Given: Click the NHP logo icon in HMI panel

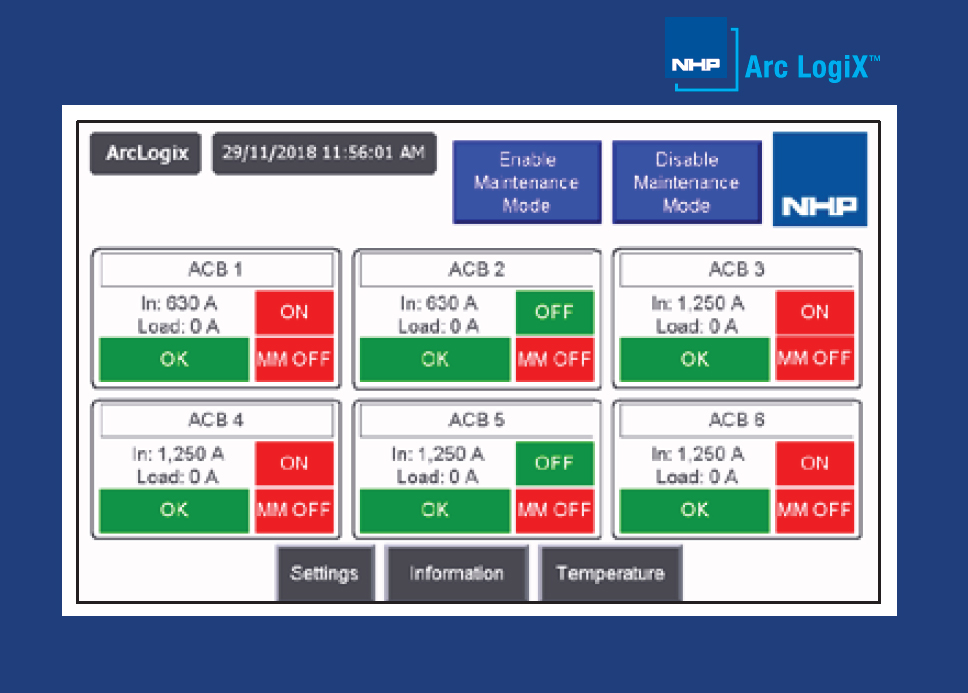Looking at the screenshot, I should (x=819, y=180).
